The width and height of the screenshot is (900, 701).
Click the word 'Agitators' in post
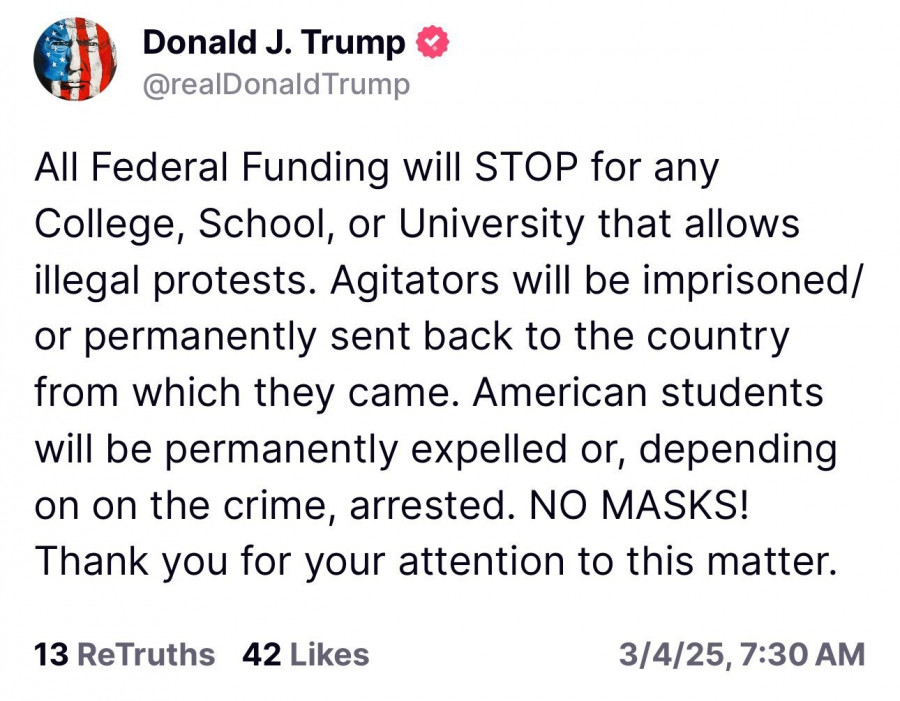coord(420,280)
